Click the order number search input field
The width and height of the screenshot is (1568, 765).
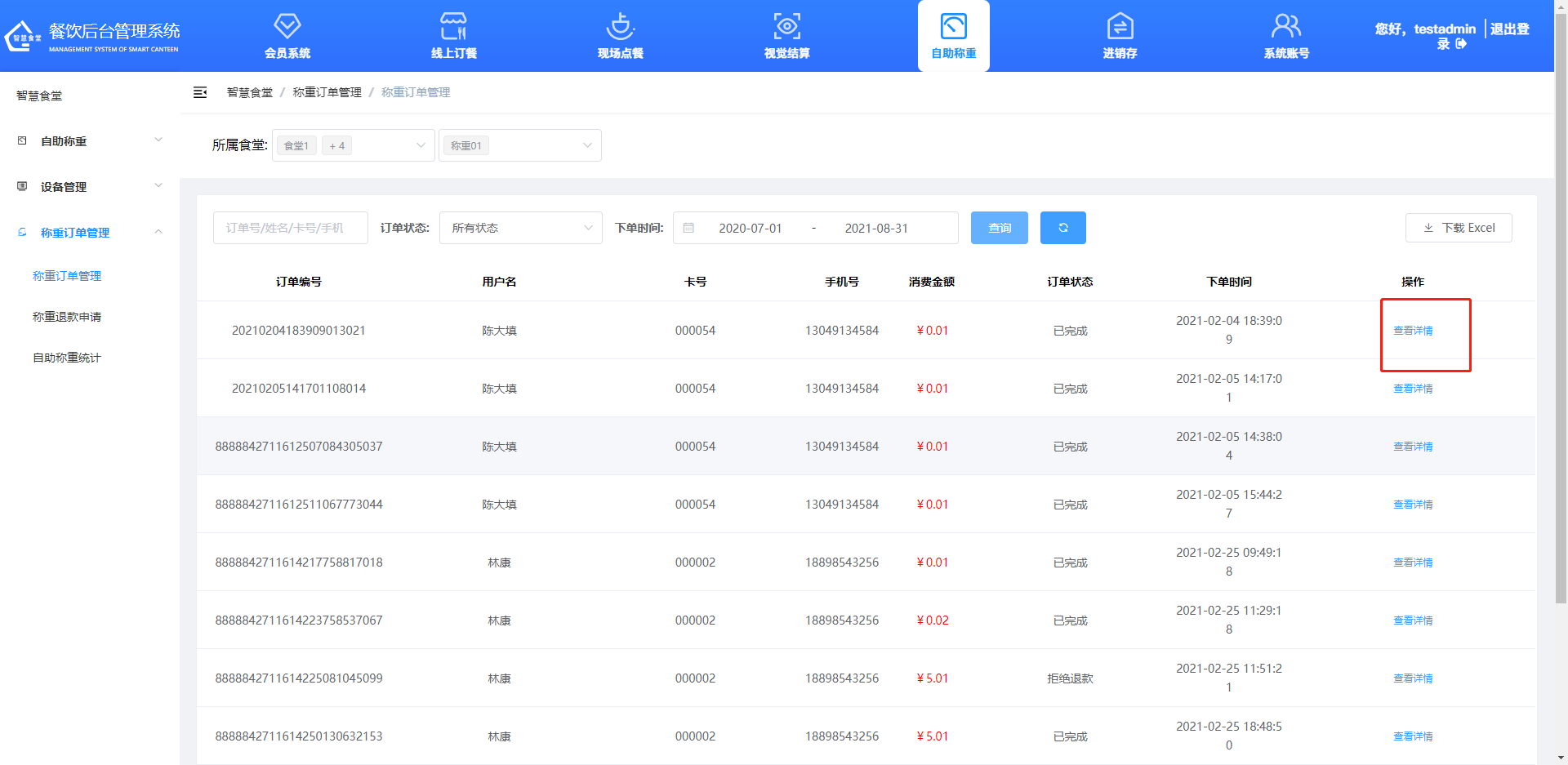tap(290, 228)
